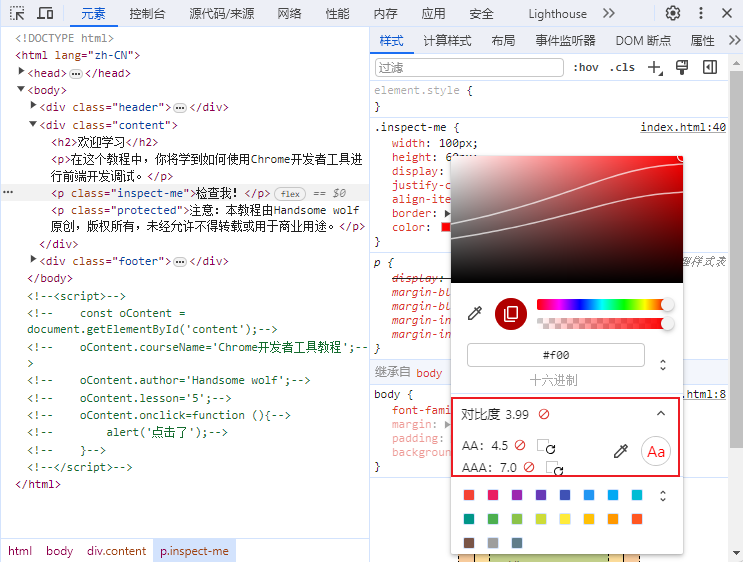Collapse the contrast ratio section
743x562 pixels.
661,414
